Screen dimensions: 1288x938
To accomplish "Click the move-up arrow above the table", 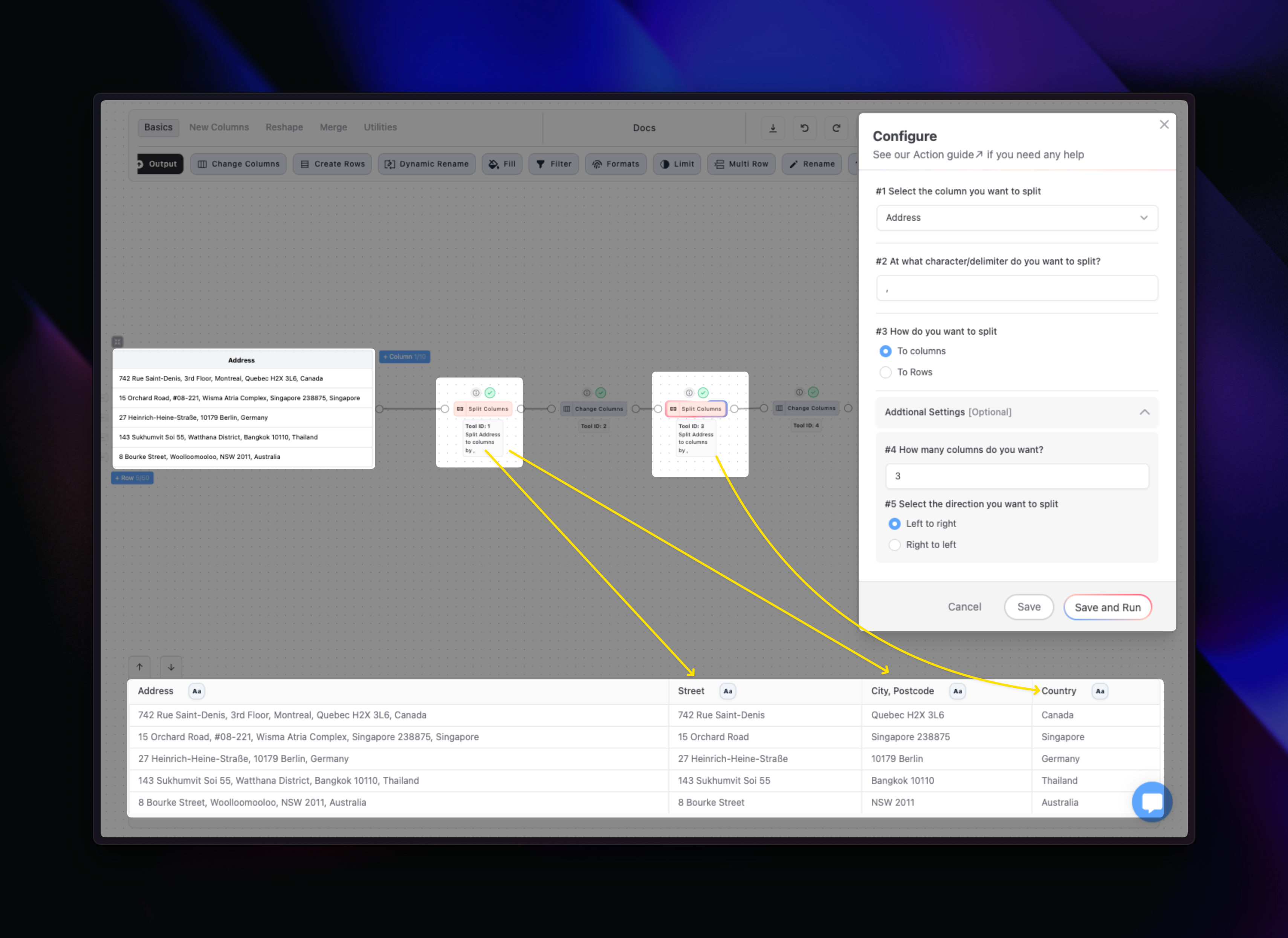I will [x=140, y=667].
